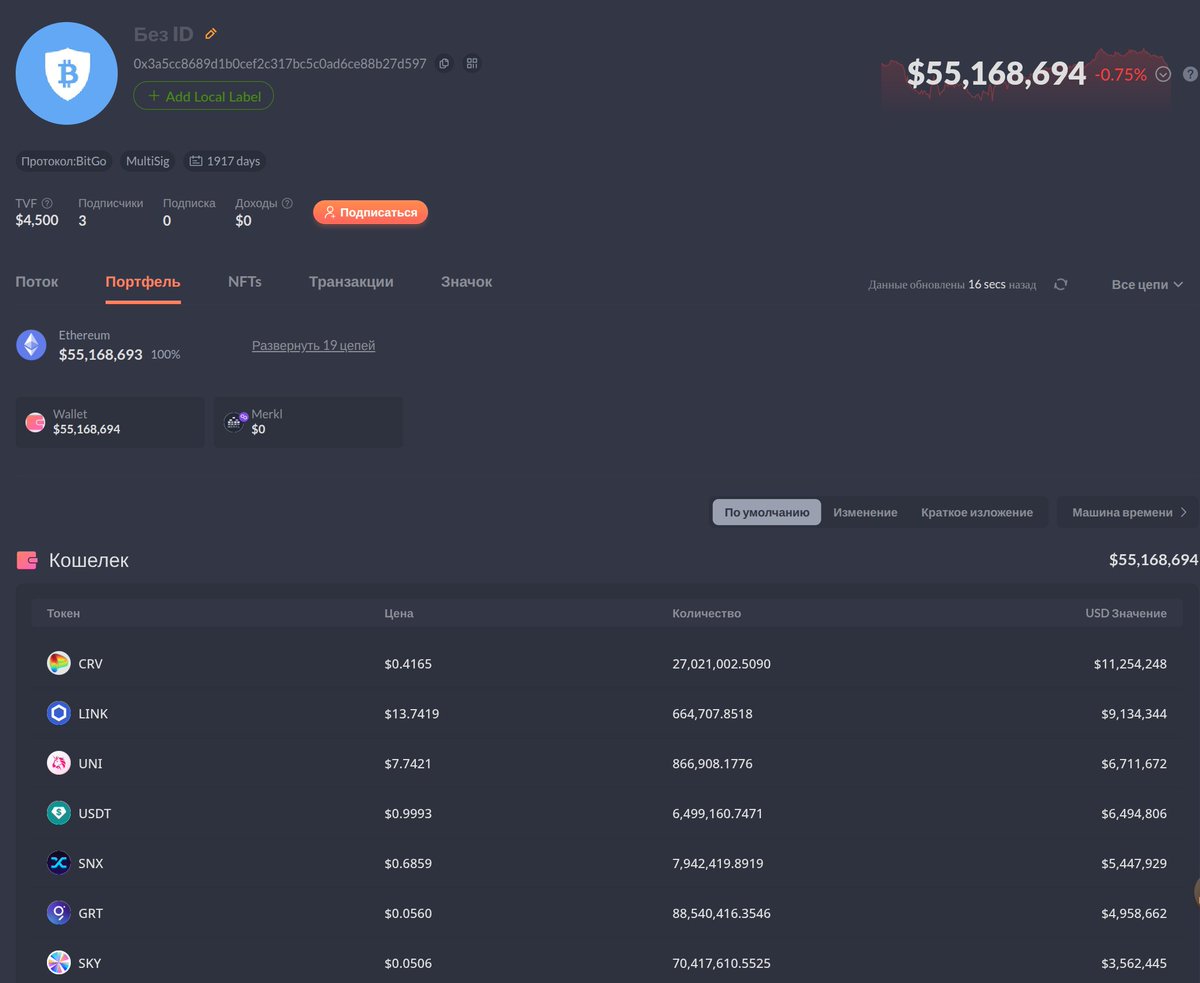This screenshot has width=1200, height=983.
Task: Click the -0.75% change value
Action: point(1121,74)
